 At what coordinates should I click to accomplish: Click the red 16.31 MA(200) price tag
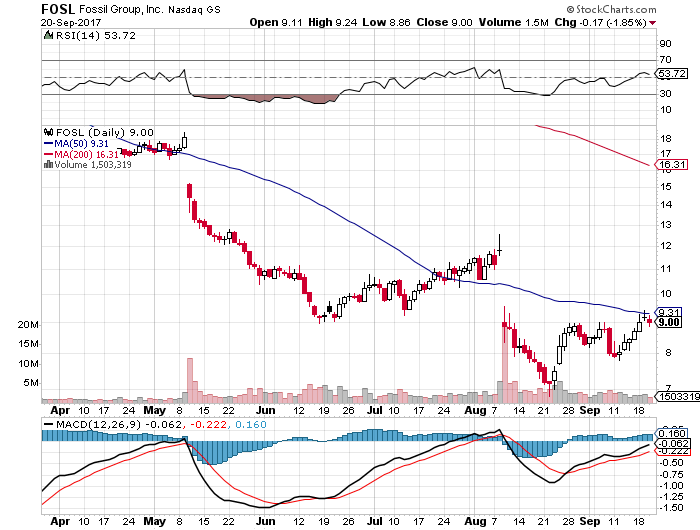tap(670, 164)
